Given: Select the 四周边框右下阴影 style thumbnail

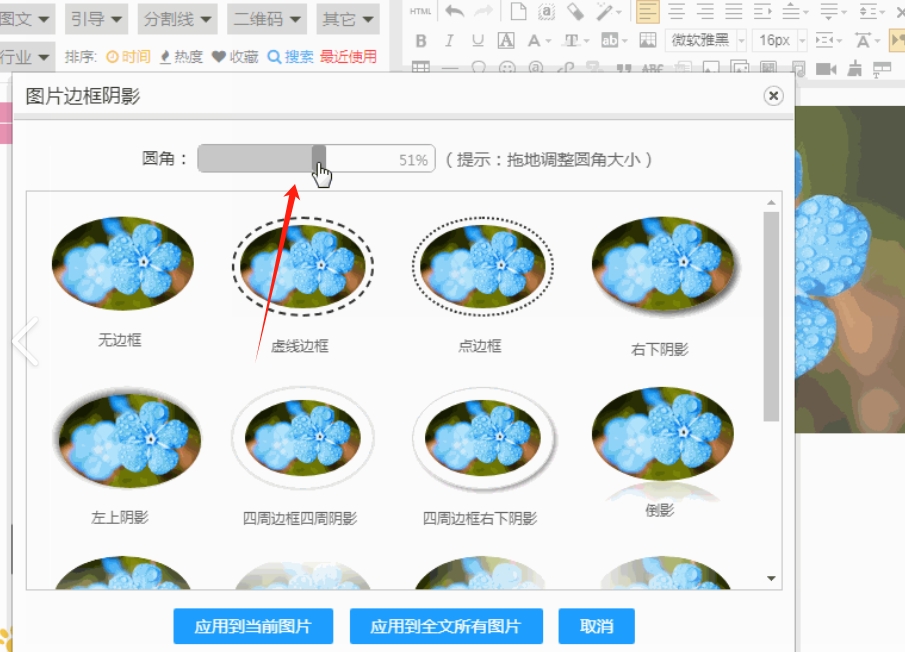Looking at the screenshot, I should pyautogui.click(x=483, y=439).
